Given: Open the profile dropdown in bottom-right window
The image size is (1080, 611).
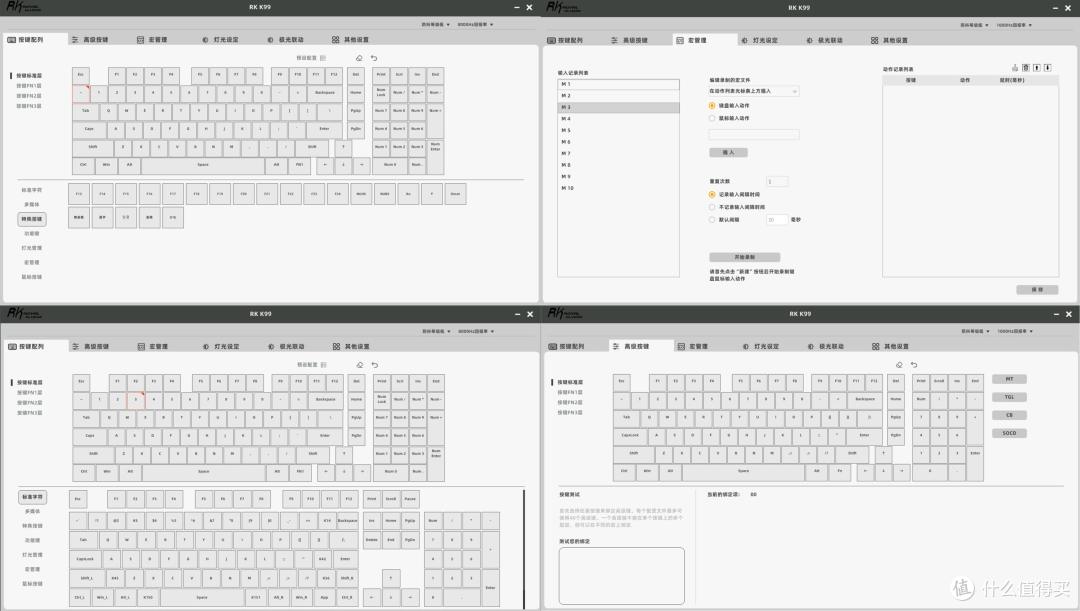Looking at the screenshot, I should tap(975, 331).
